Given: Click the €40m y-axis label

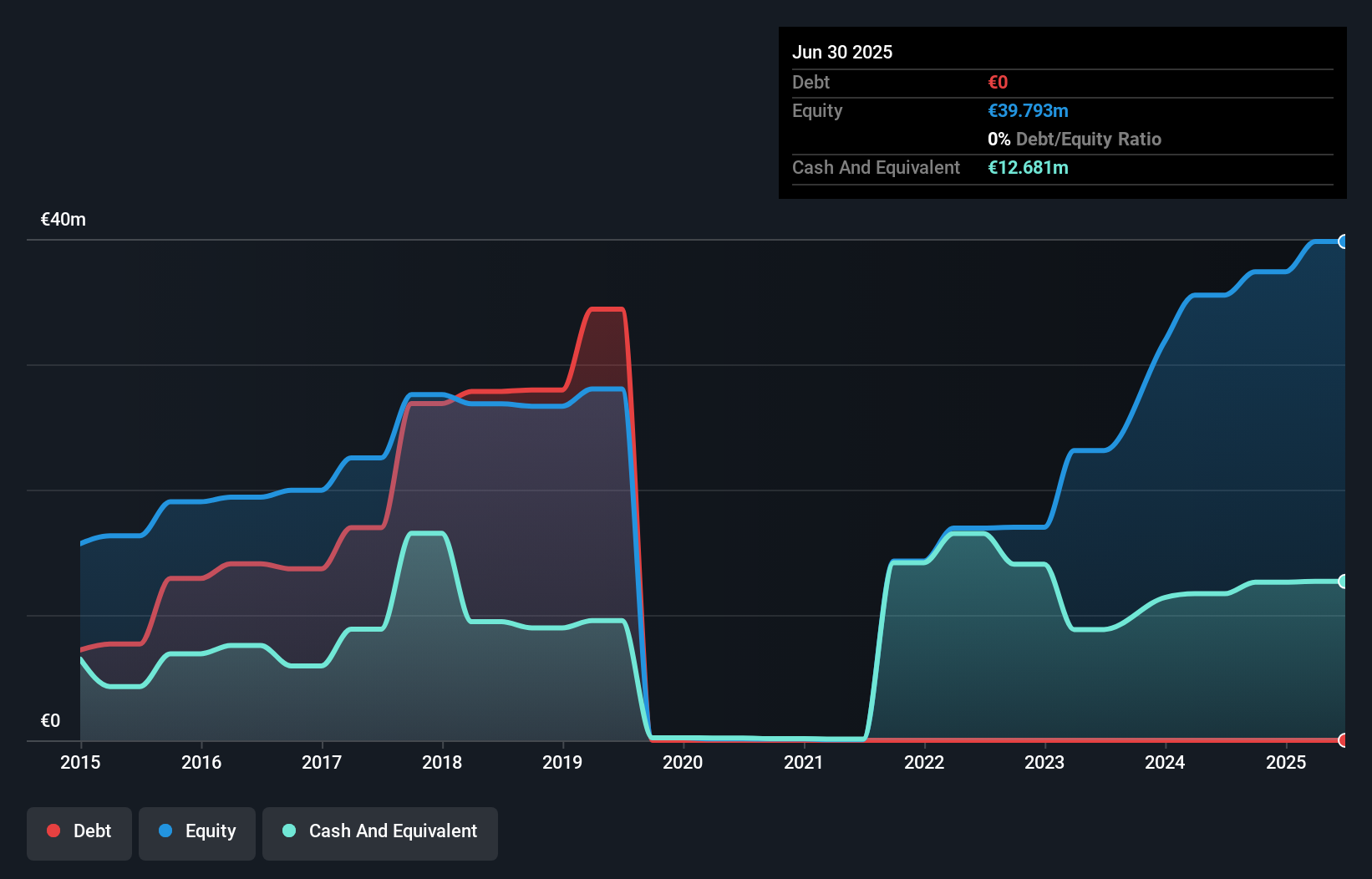Looking at the screenshot, I should (64, 220).
